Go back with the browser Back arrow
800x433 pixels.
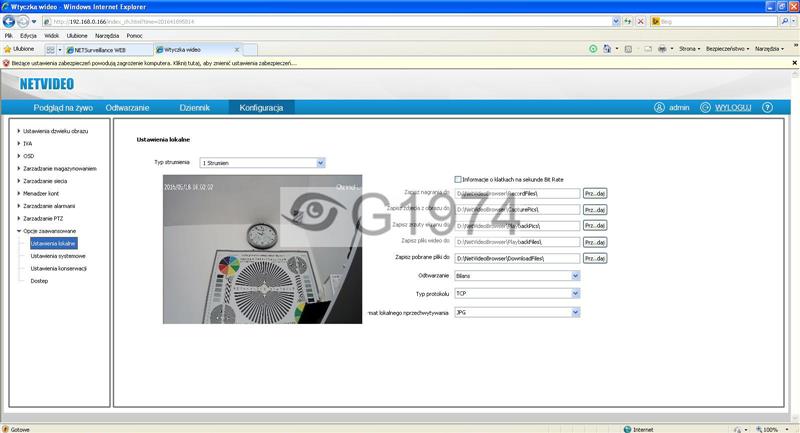tap(9, 21)
